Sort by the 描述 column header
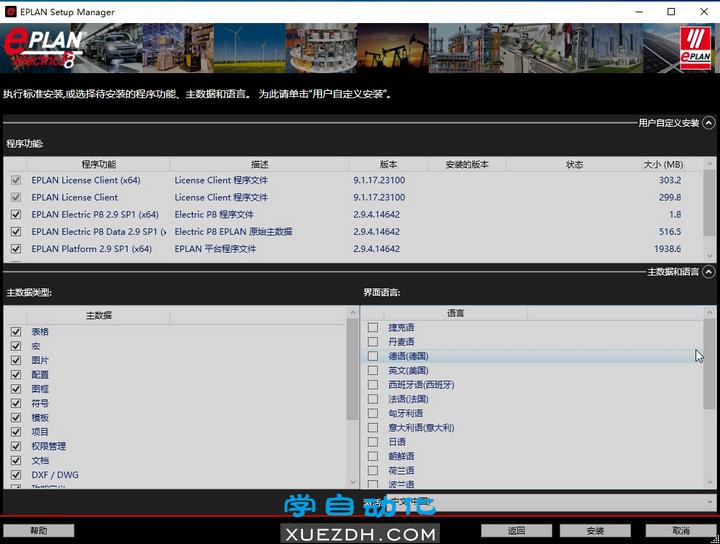The height and width of the screenshot is (544, 720). [x=259, y=164]
